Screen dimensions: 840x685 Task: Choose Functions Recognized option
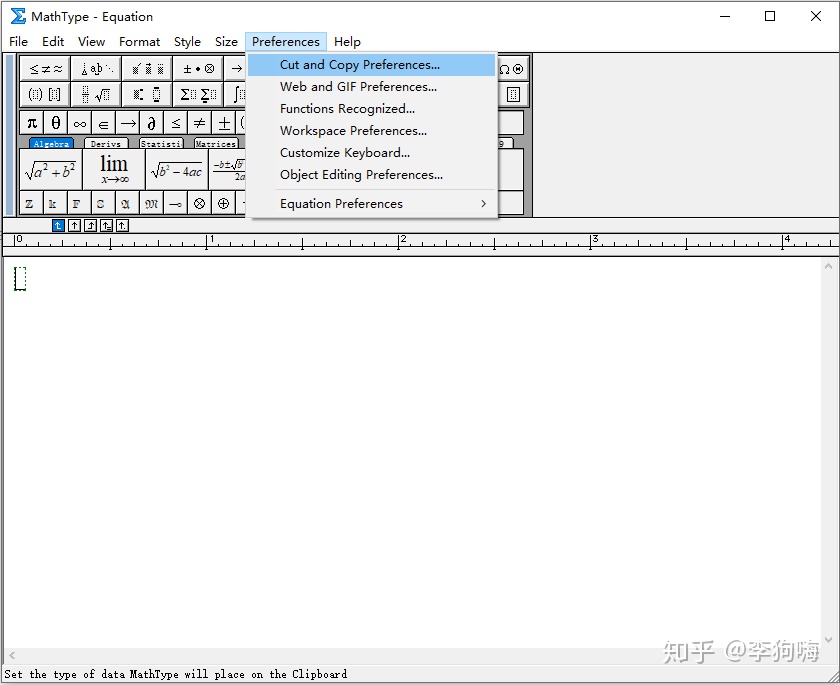371,109
